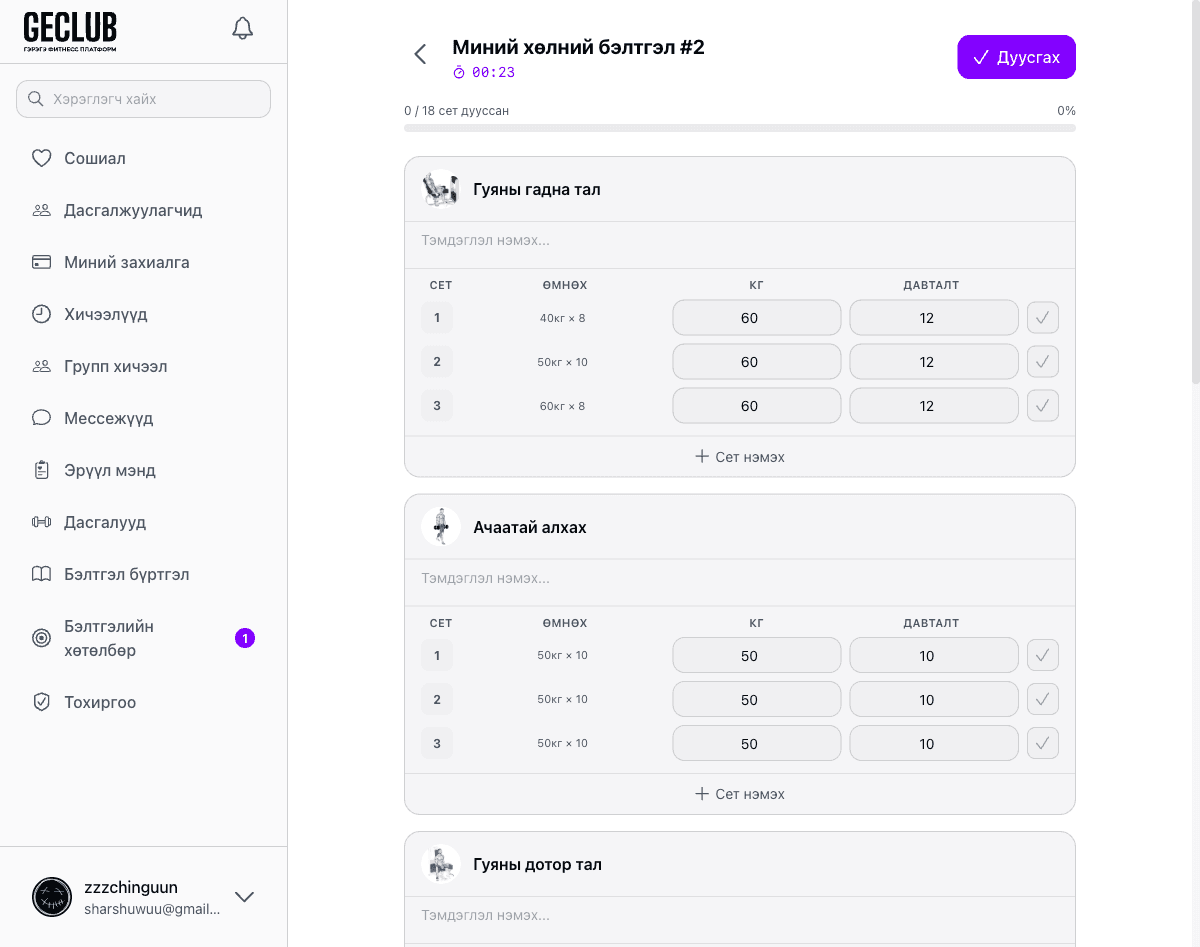Click the dumbbell icon for Дасгалууд
Image resolution: width=1200 pixels, height=947 pixels.
[41, 522]
